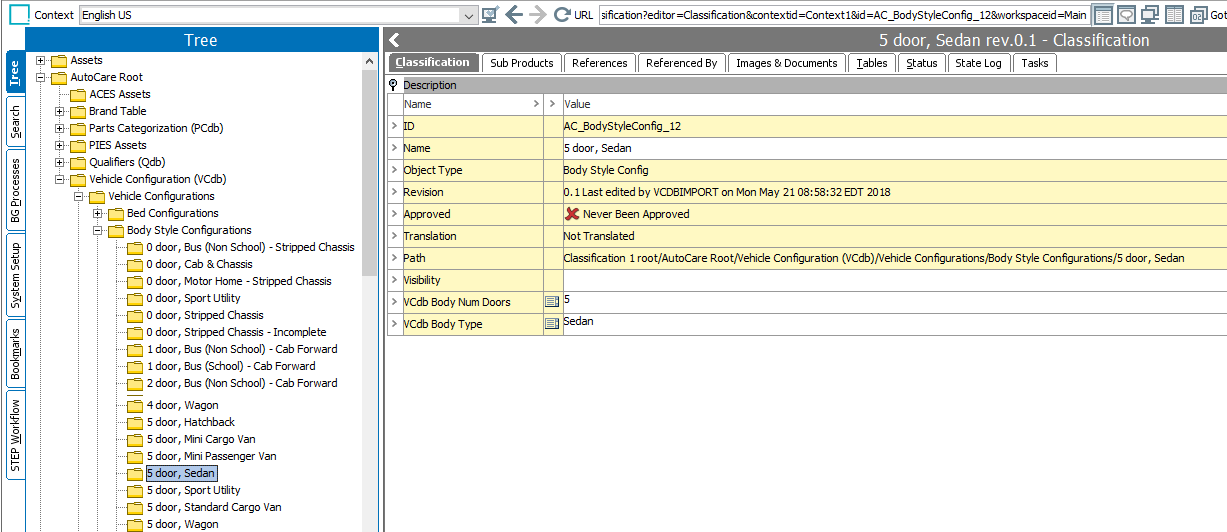Expand the Bed Configurations node
This screenshot has width=1227, height=532.
point(99,214)
